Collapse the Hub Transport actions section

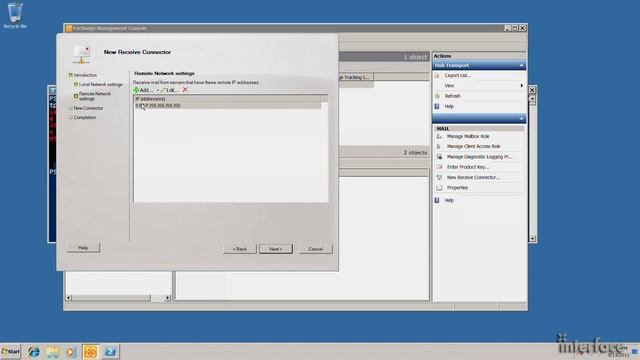pyautogui.click(x=521, y=66)
